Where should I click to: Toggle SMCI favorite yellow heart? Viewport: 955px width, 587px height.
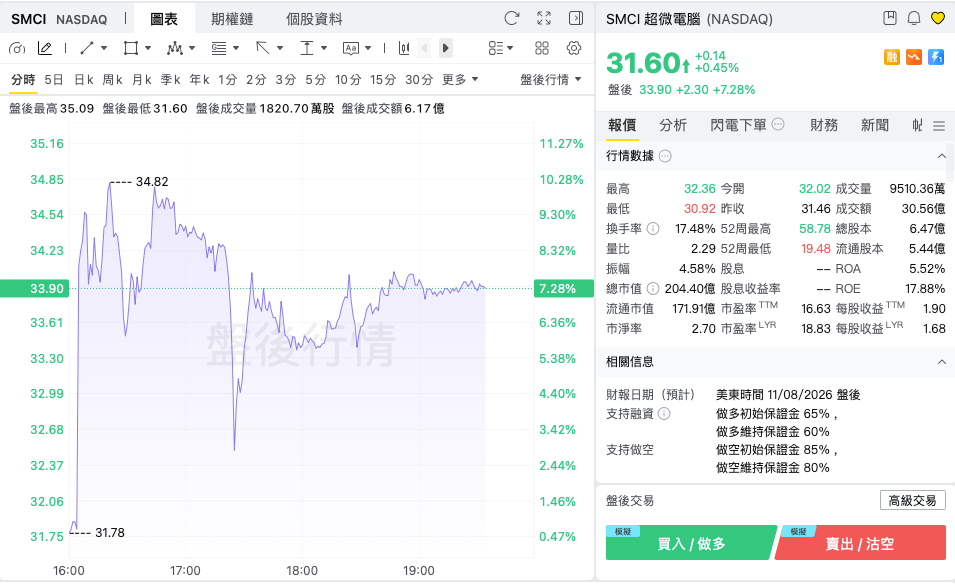pos(937,18)
